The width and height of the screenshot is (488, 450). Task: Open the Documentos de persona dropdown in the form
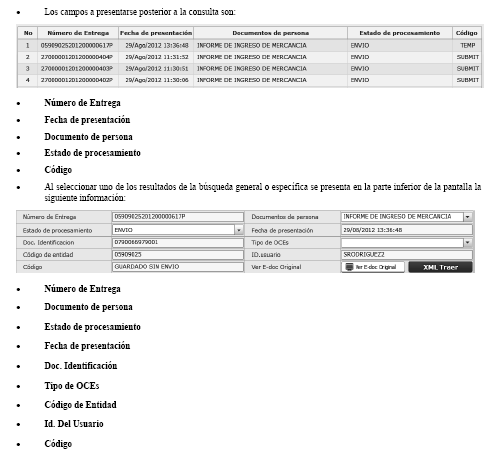(467, 217)
